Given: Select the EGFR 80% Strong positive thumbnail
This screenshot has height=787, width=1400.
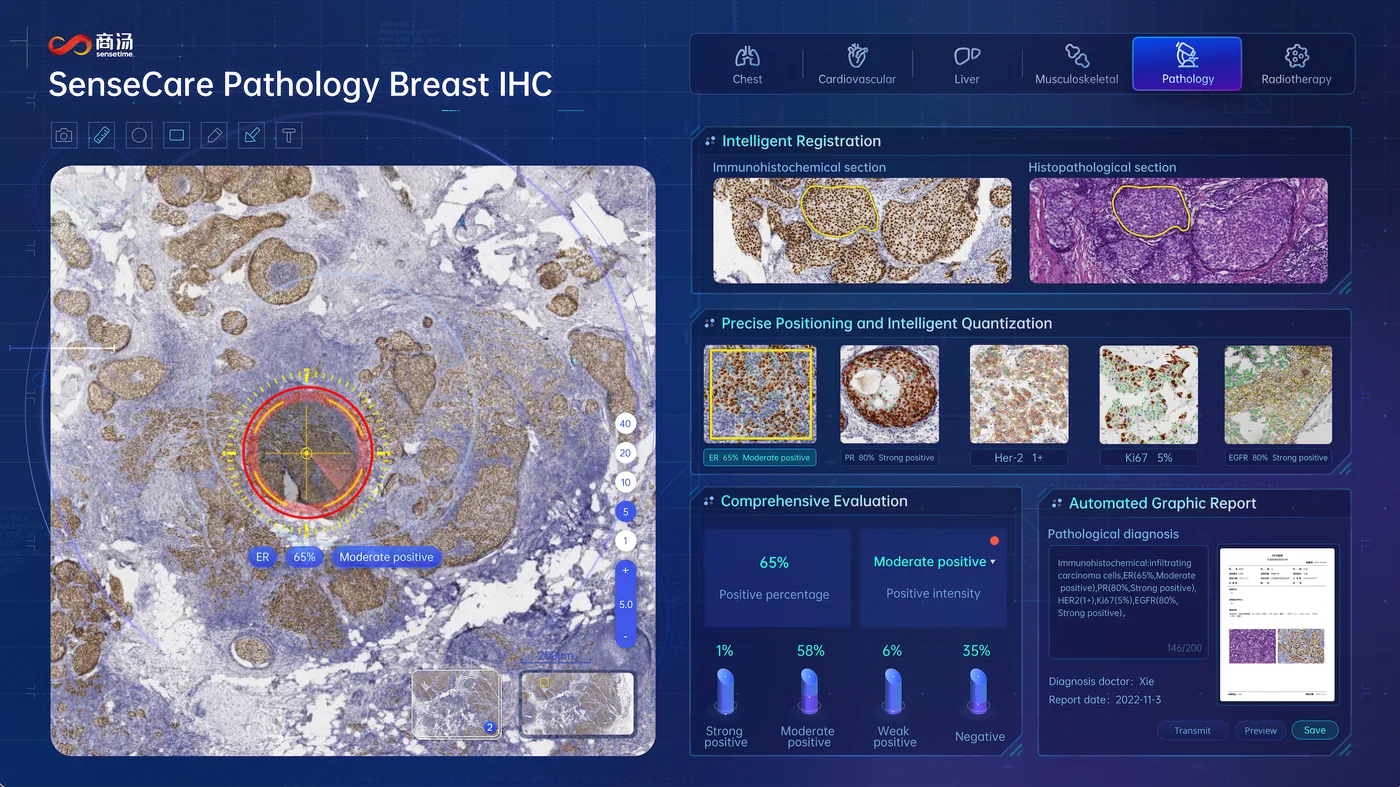Looking at the screenshot, I should 1279,394.
